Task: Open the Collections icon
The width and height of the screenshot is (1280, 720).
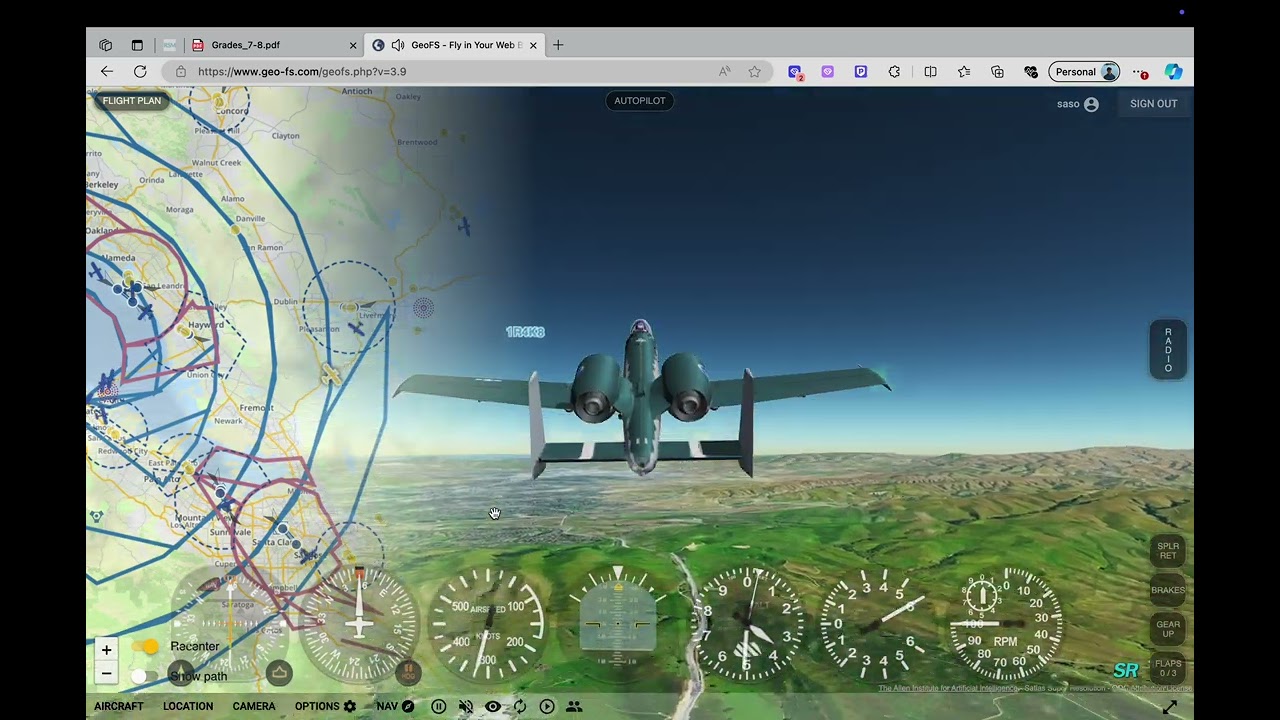Action: [997, 72]
